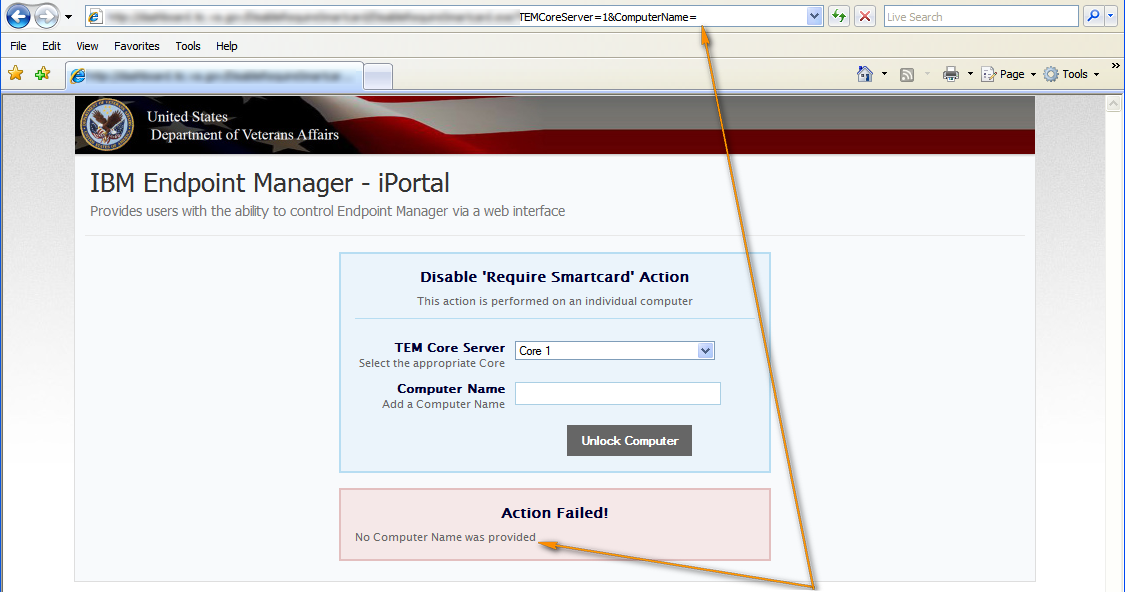1125x592 pixels.
Task: Click the Print icon
Action: coord(951,74)
